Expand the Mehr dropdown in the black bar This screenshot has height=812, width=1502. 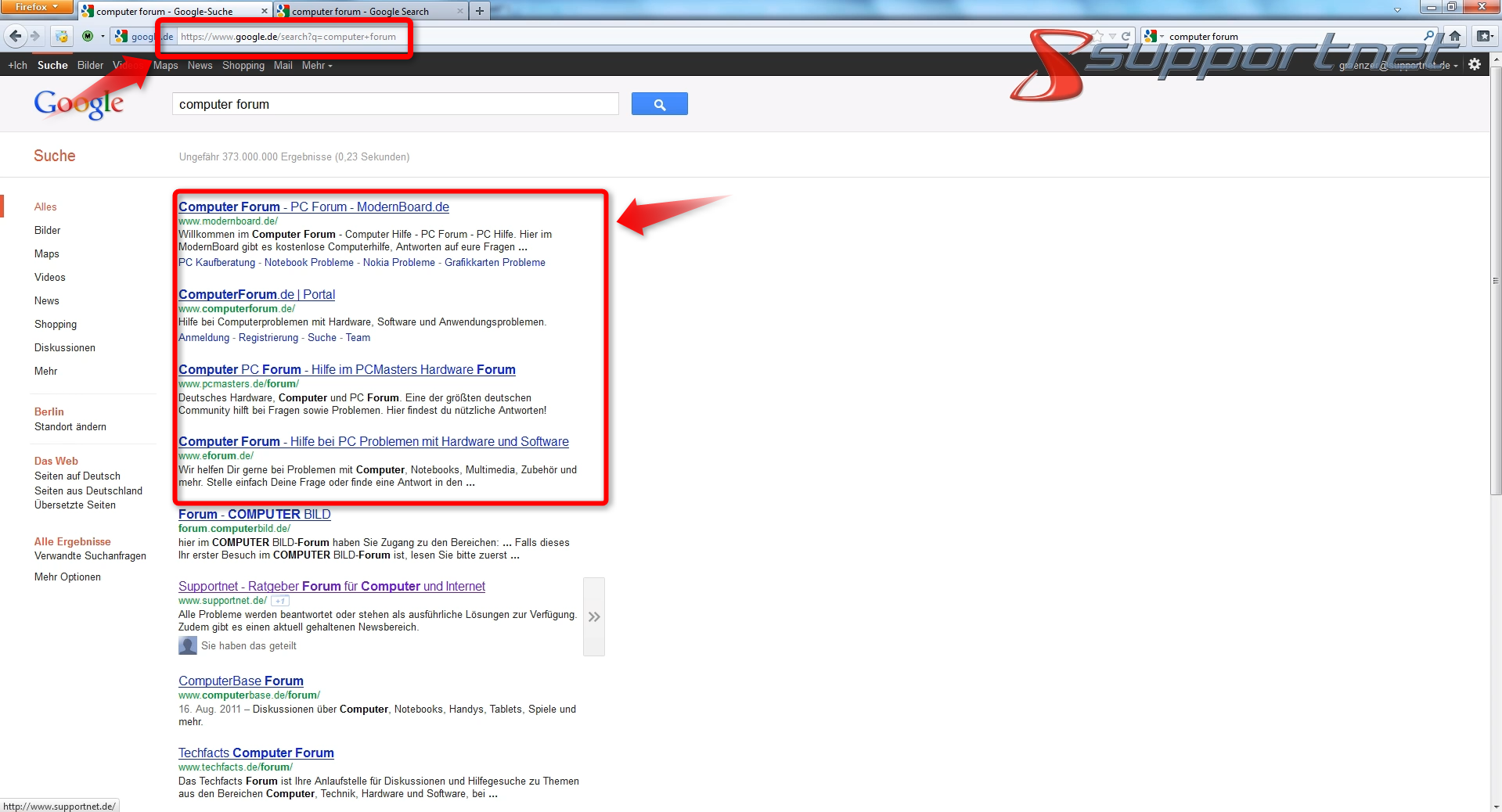coord(312,65)
